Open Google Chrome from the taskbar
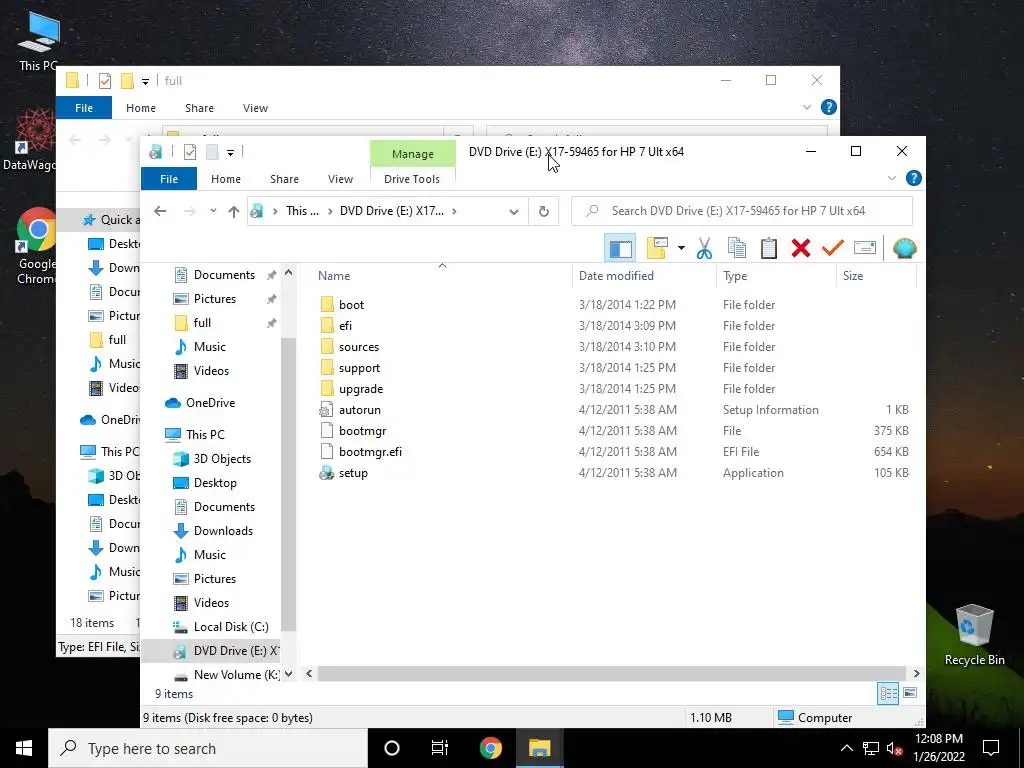Image resolution: width=1024 pixels, height=768 pixels. pos(490,748)
